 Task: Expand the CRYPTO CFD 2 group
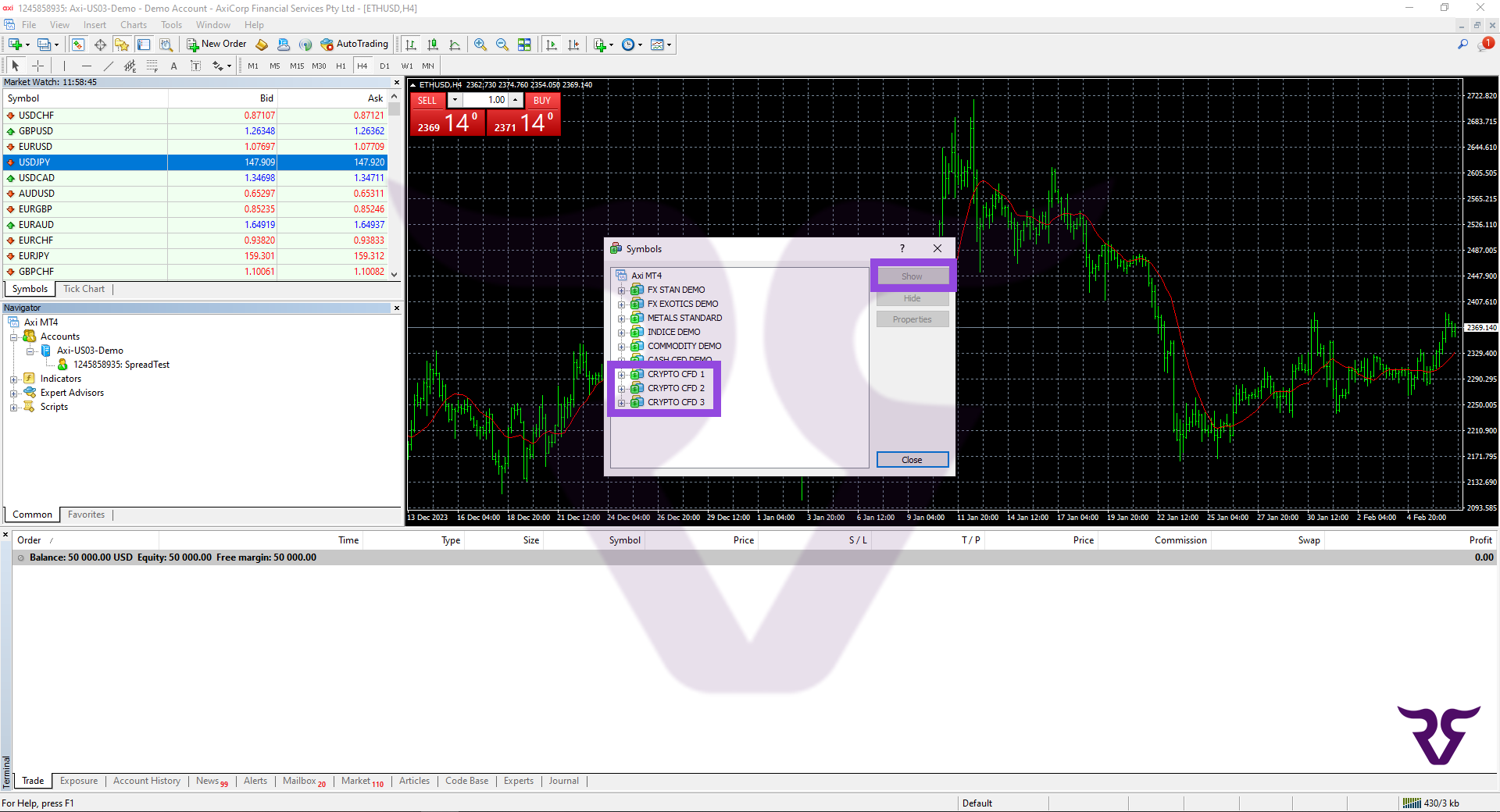[622, 389]
